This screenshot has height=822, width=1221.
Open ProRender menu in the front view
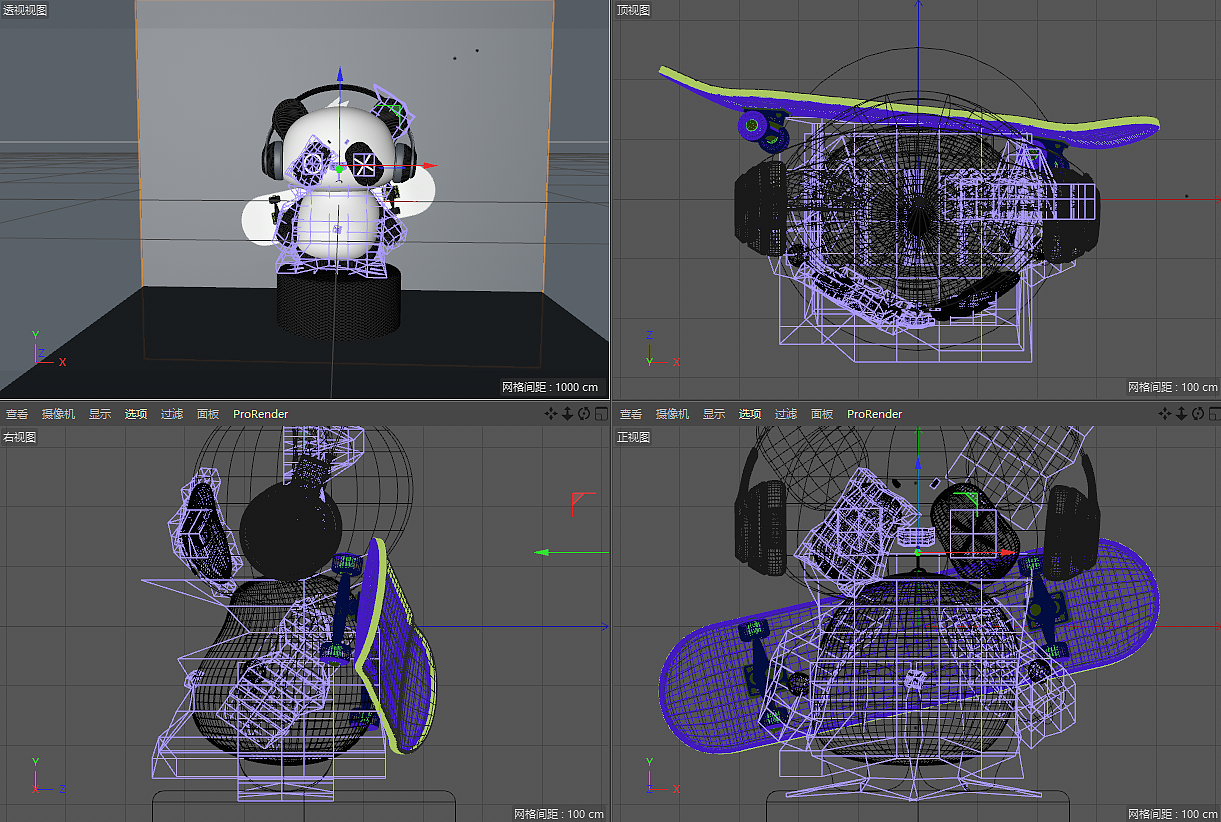pos(875,414)
